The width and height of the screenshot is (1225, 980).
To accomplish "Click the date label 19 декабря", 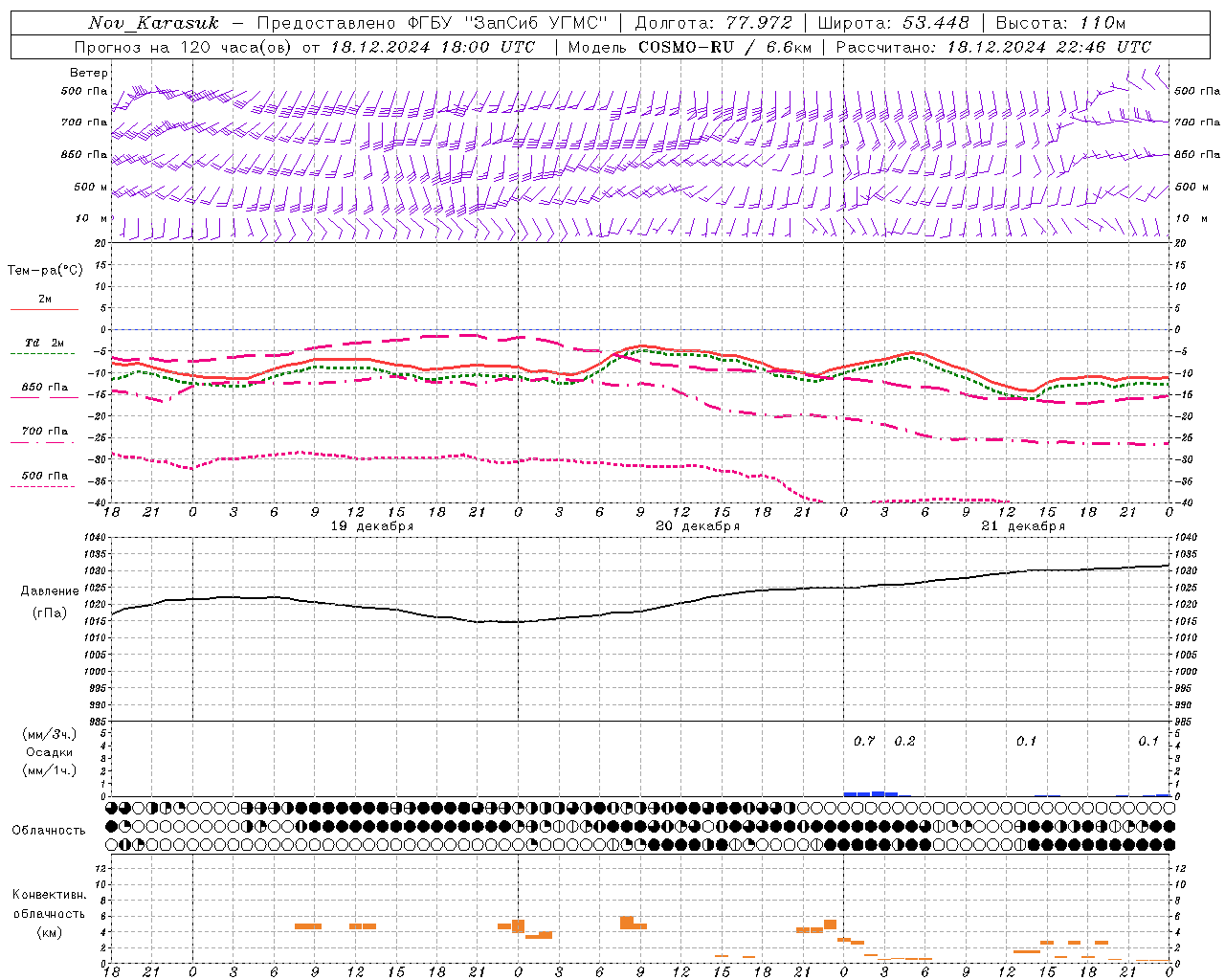I will point(372,526).
